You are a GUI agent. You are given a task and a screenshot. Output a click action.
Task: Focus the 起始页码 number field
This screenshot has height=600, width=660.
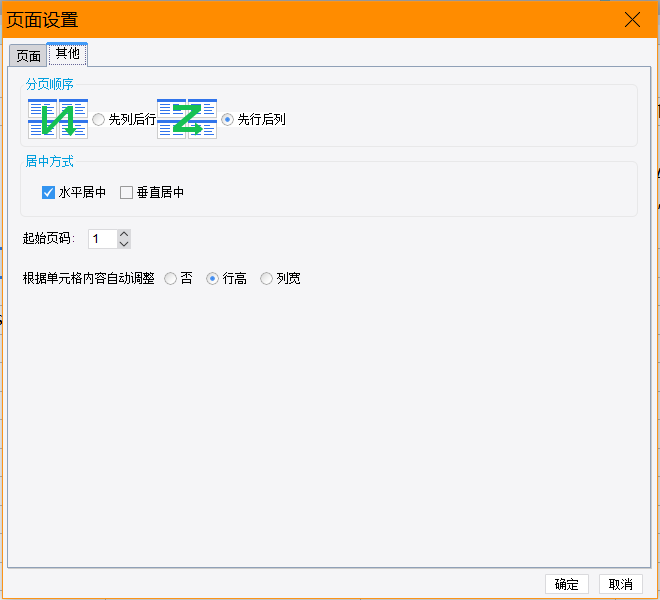tap(102, 239)
